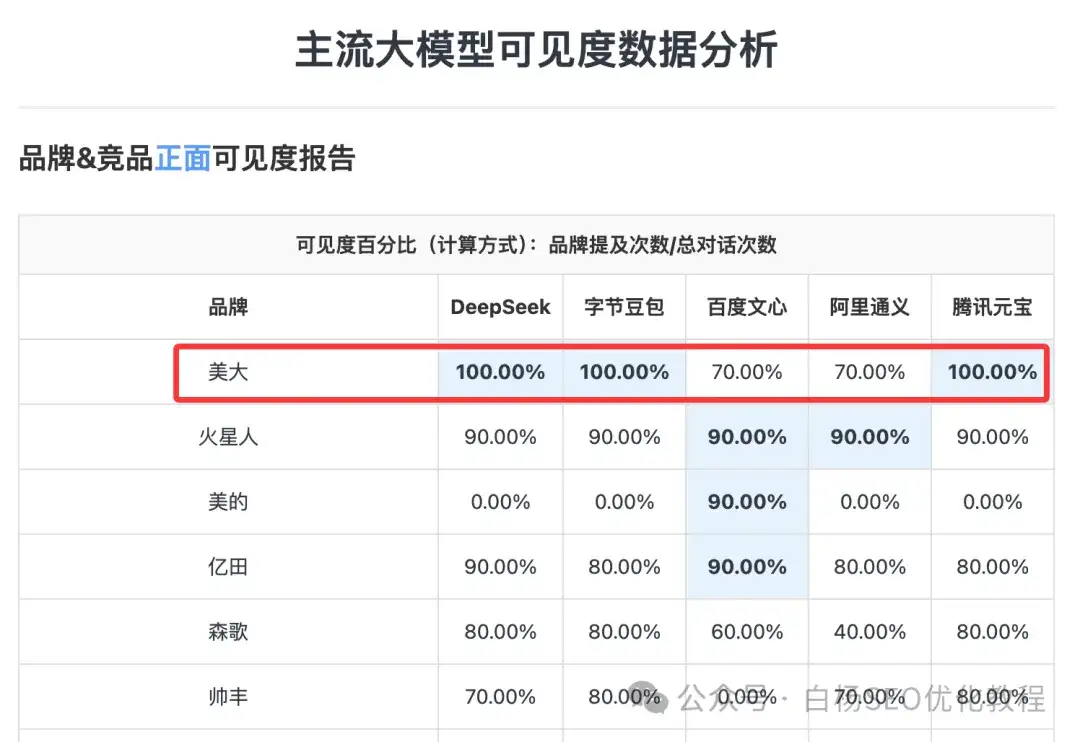The width and height of the screenshot is (1080, 742).
Task: Click the 阿里通义 column header
Action: click(870, 307)
